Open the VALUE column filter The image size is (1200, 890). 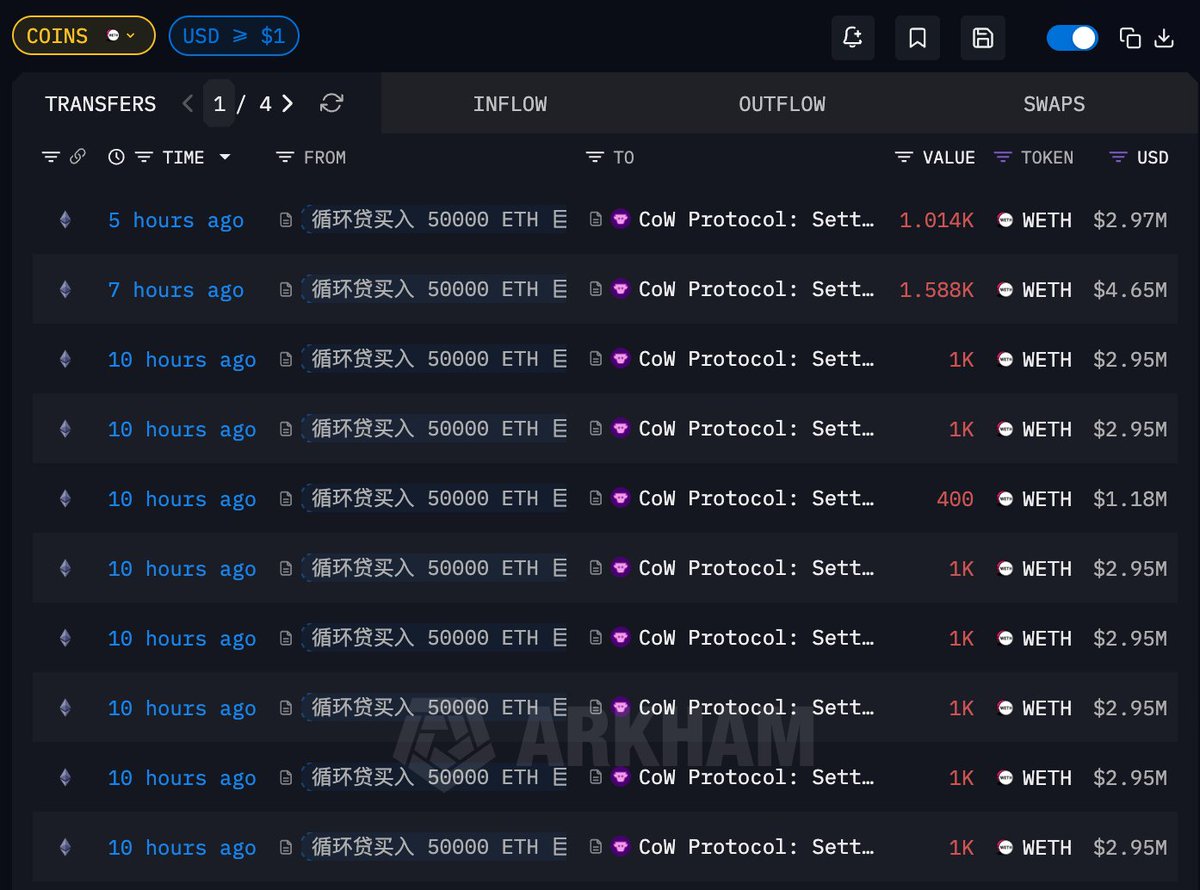tap(904, 157)
